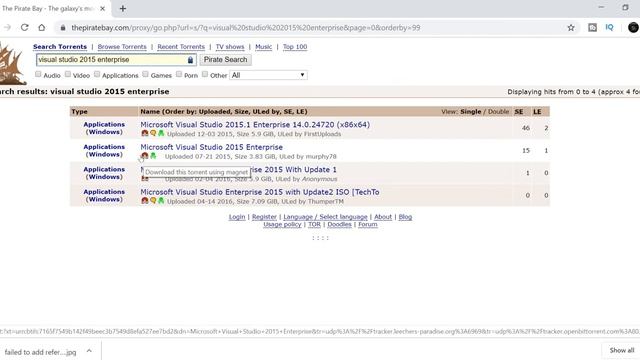Click the magnet icon for the ThumperTM torrent
The width and height of the screenshot is (640, 360).
144,200
